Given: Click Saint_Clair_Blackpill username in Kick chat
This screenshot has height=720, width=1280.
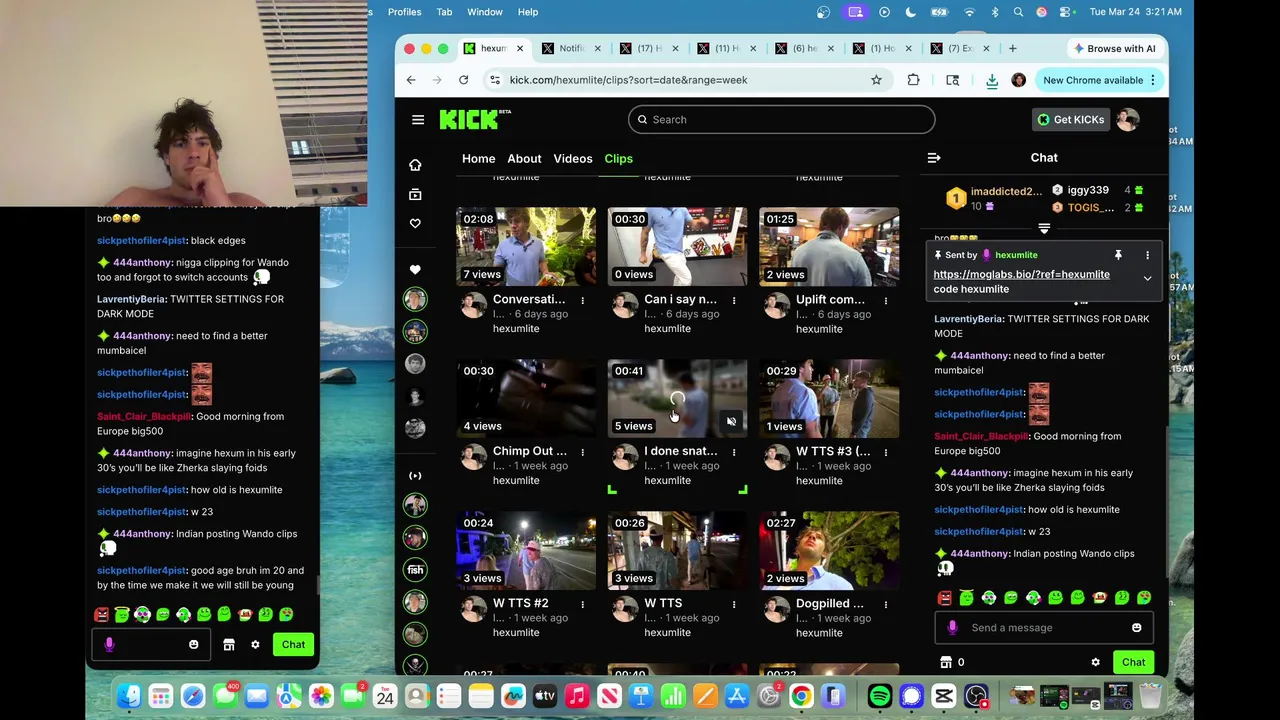Looking at the screenshot, I should tap(981, 436).
